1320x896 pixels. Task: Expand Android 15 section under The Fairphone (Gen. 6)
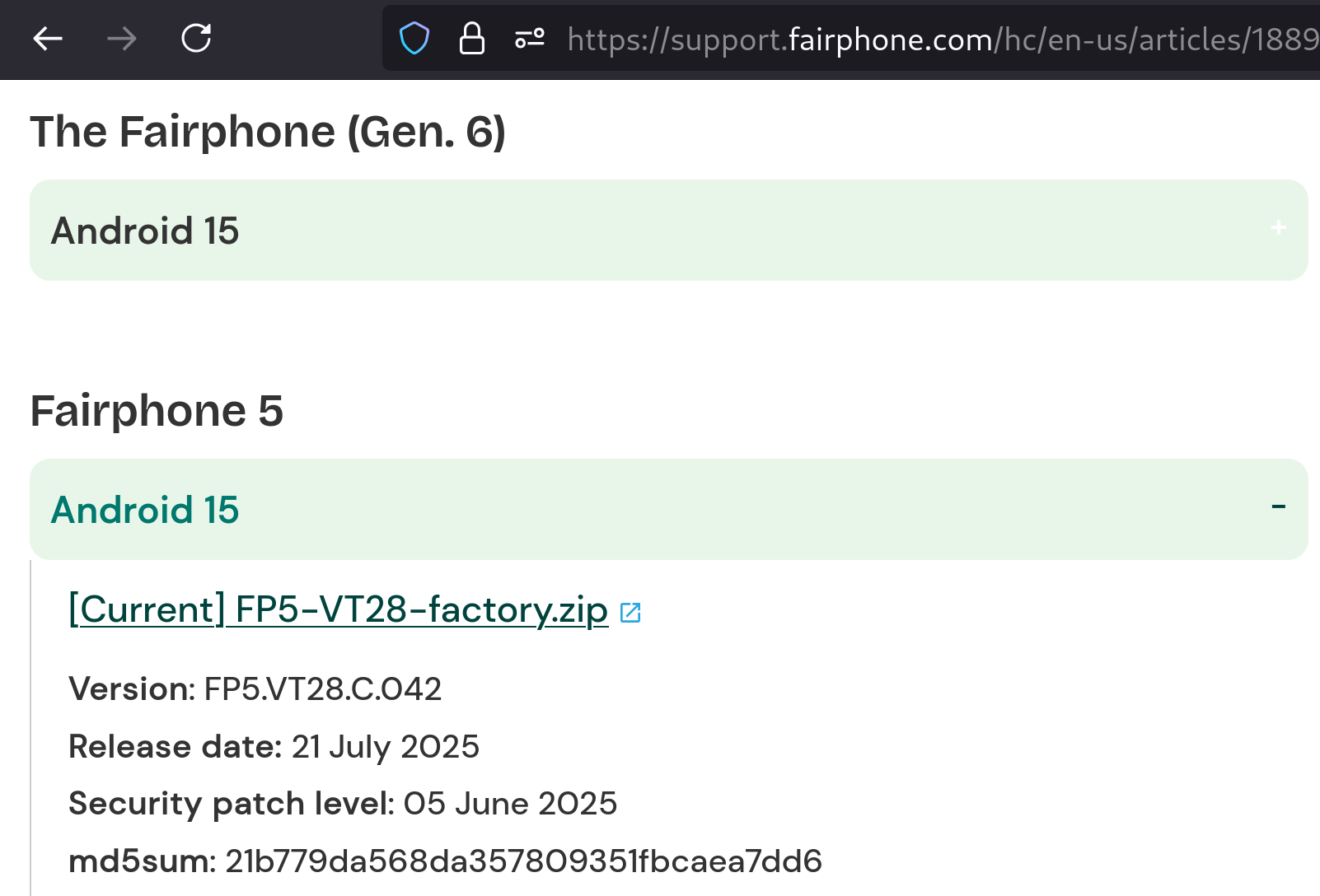tap(669, 231)
